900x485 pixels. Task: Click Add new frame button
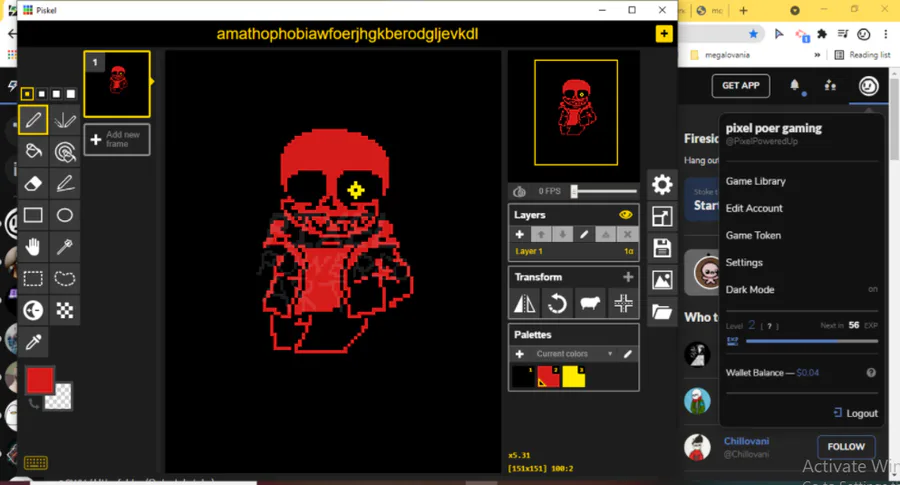[117, 139]
